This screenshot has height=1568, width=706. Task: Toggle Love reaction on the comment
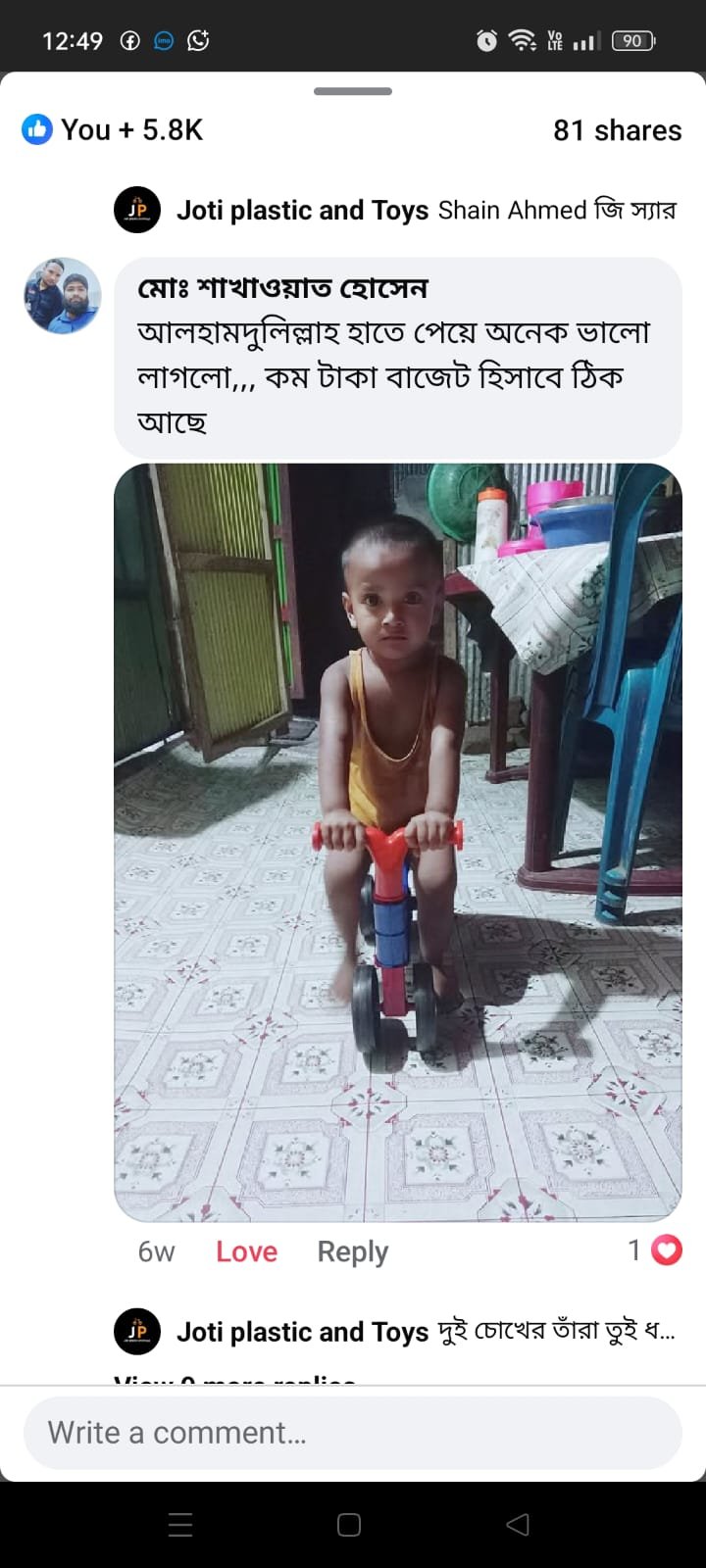pyautogui.click(x=246, y=1251)
